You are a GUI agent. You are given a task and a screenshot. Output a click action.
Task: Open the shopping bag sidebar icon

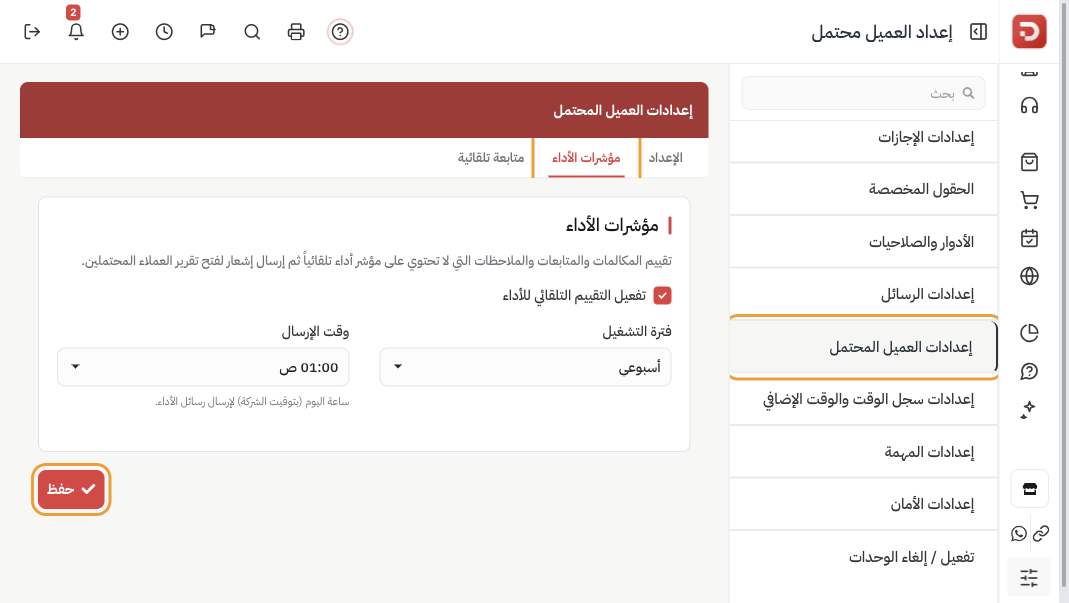coord(1029,162)
